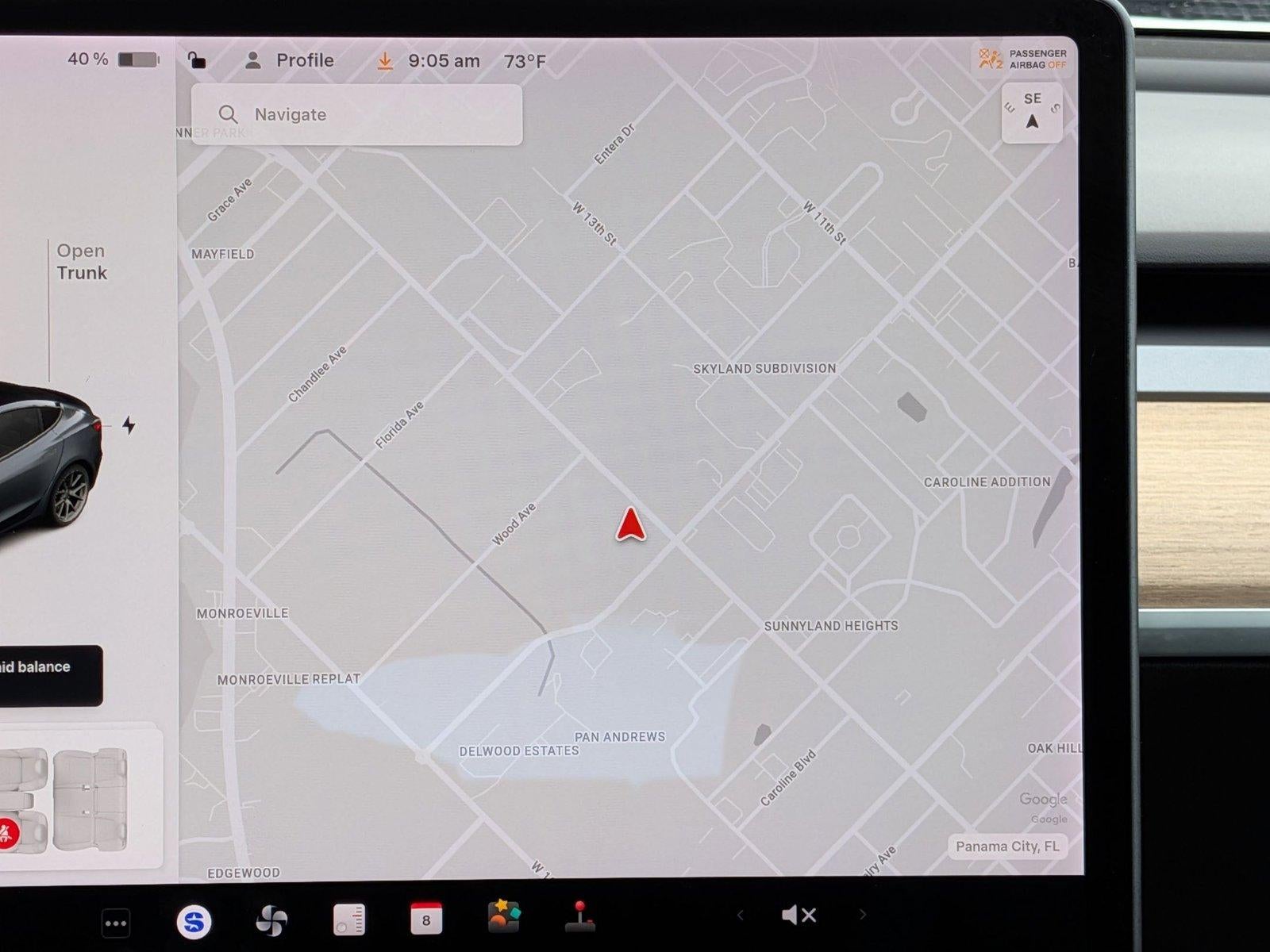Tap Grace Ave street label
Viewport: 1270px width, 952px height.
229,200
